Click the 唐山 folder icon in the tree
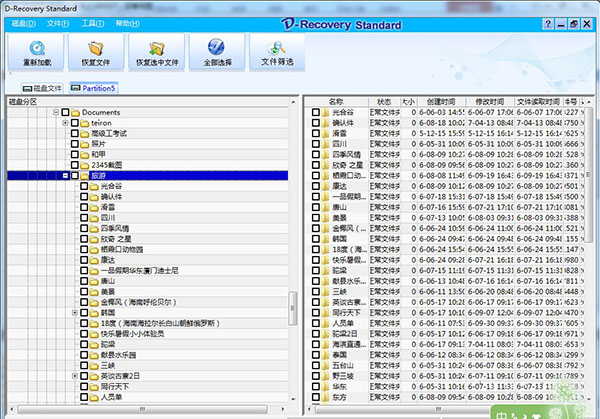This screenshot has height=419, width=600. pyautogui.click(x=94, y=281)
